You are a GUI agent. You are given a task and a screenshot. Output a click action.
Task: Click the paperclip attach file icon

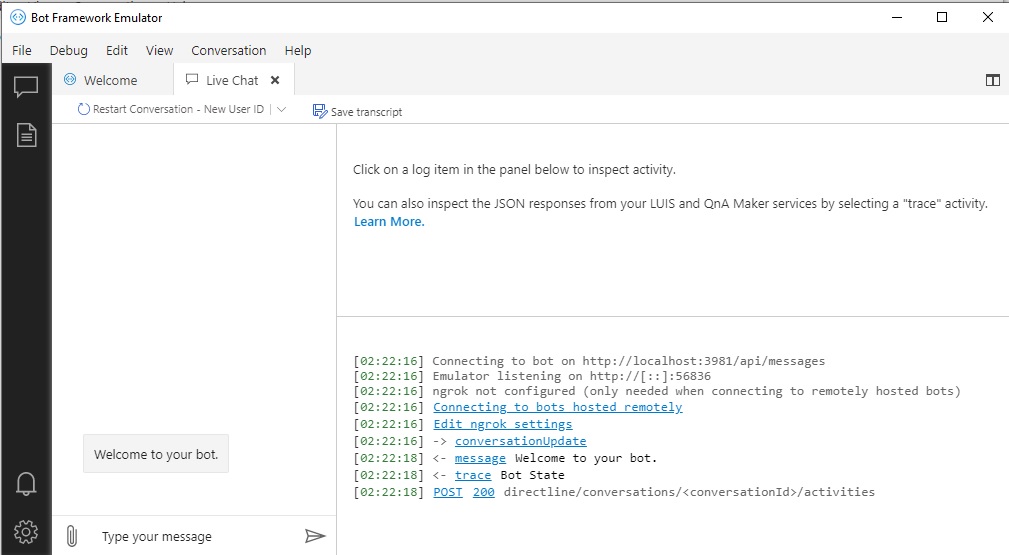click(72, 536)
